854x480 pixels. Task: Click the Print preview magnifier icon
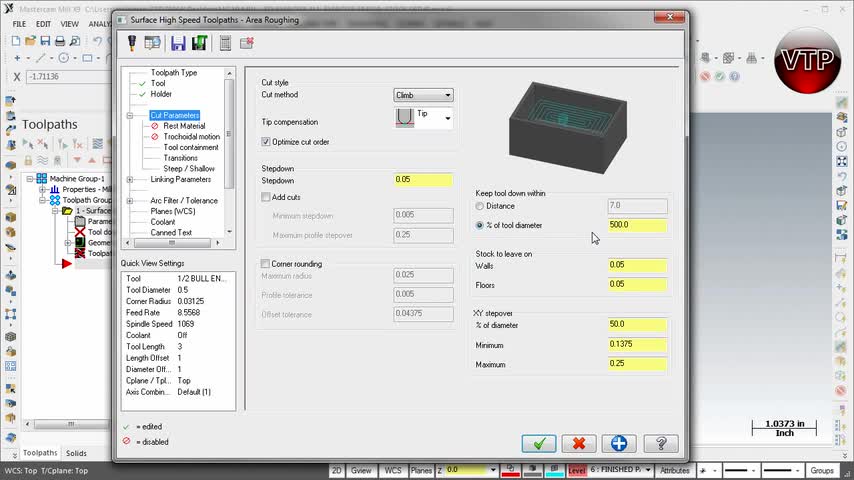(x=75, y=41)
